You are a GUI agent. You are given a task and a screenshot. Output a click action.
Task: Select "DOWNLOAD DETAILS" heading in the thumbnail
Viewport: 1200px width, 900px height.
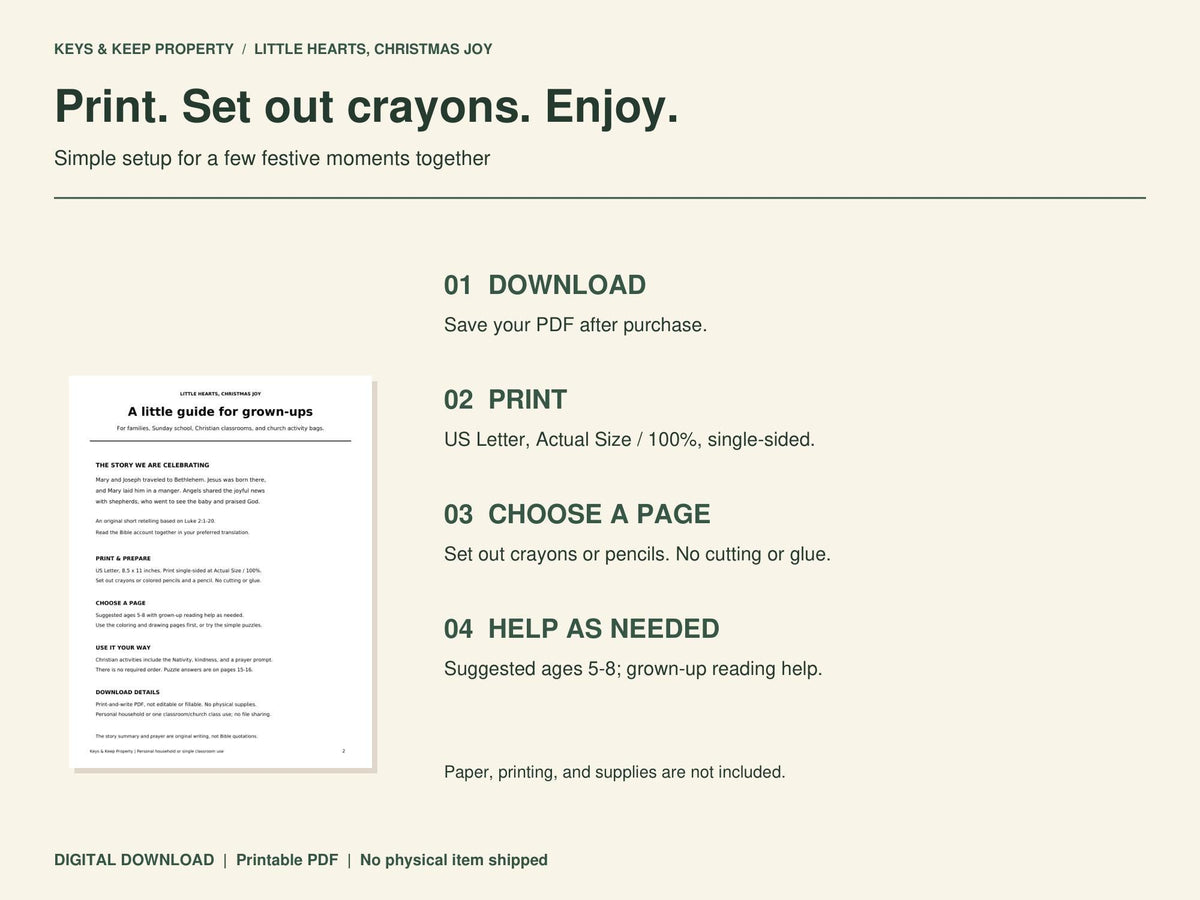128,692
